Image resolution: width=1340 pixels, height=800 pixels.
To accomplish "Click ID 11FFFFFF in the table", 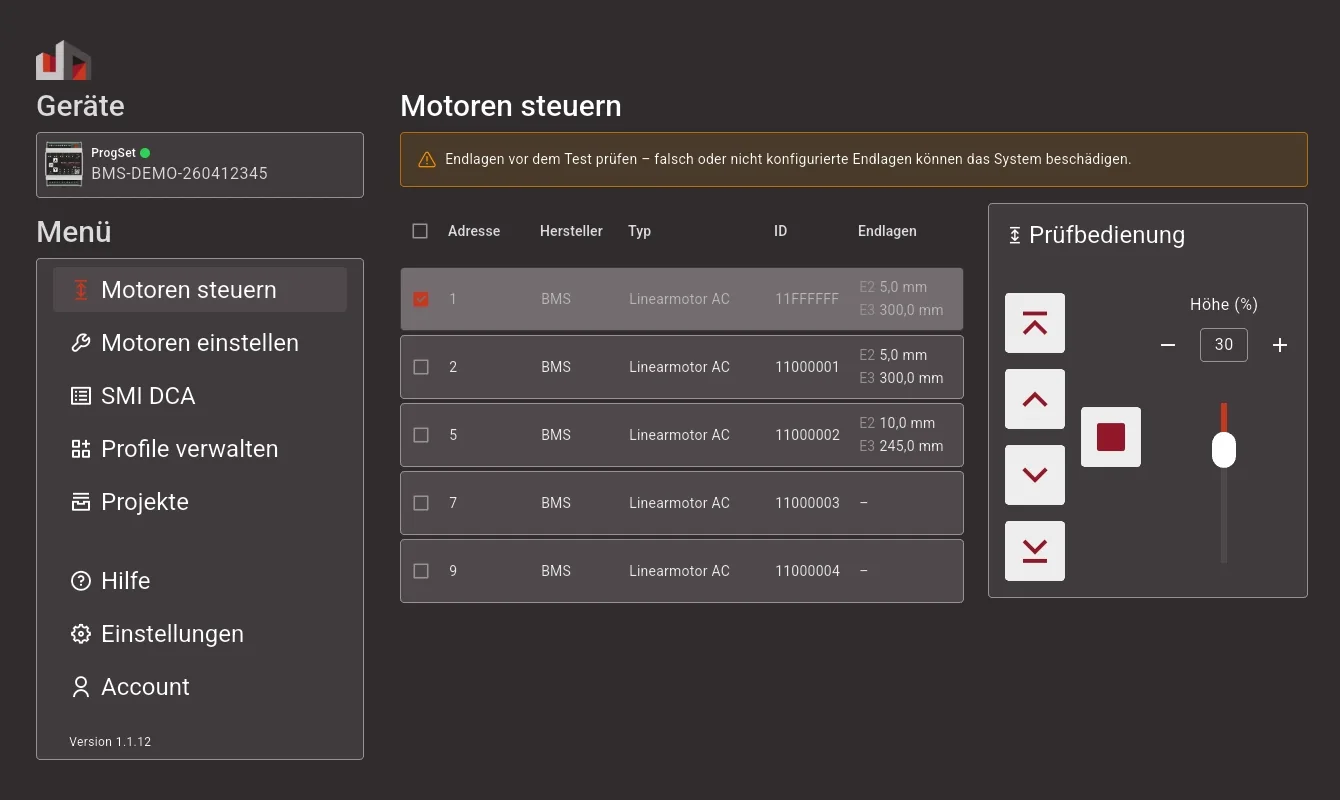I will coord(807,299).
